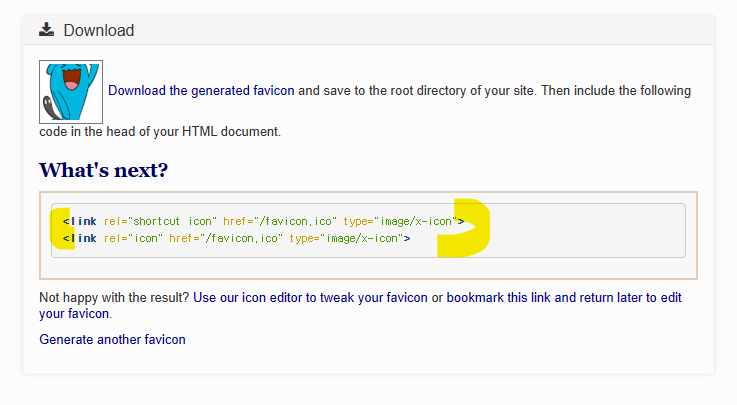
Task: Click the 'What's next?' heading
Action: [103, 170]
